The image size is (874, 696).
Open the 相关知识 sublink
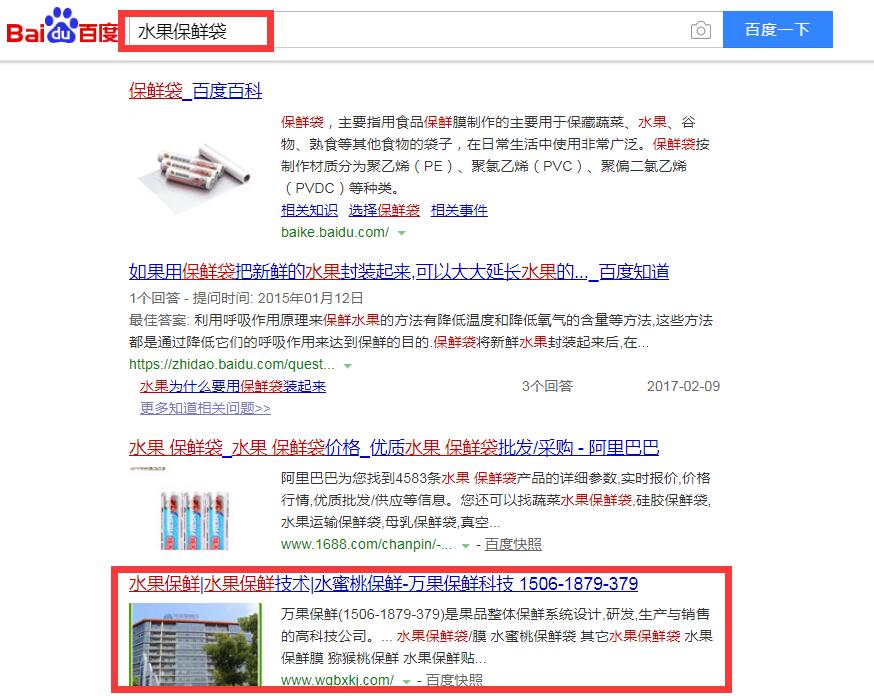click(x=309, y=210)
